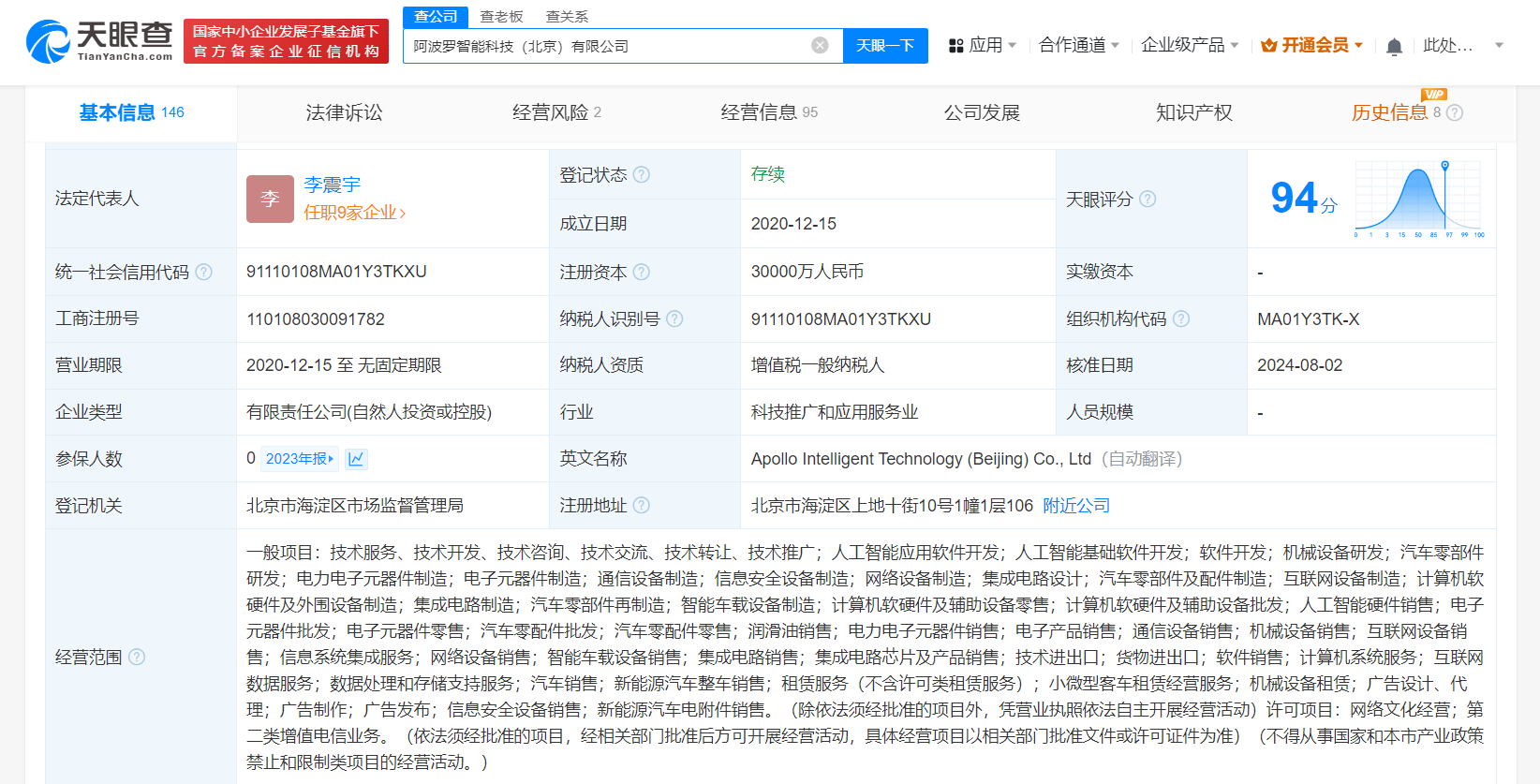Click the TianYanCha logo
Viewport: 1540px width, 784px height.
click(x=99, y=42)
